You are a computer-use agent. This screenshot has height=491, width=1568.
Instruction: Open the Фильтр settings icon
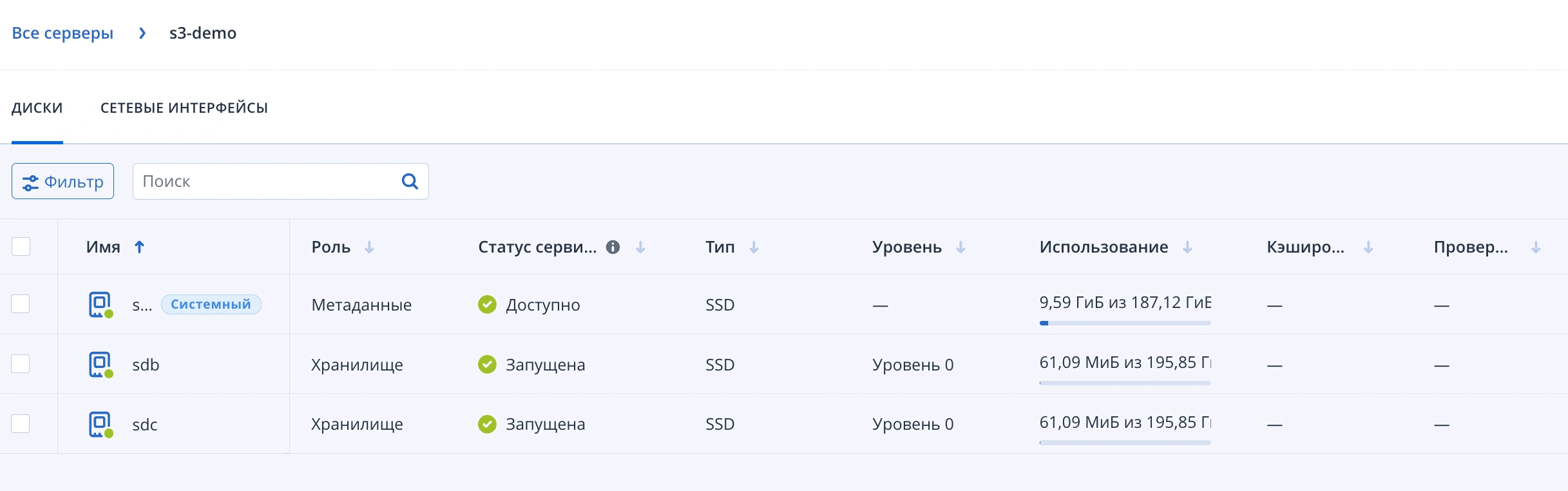click(x=30, y=181)
